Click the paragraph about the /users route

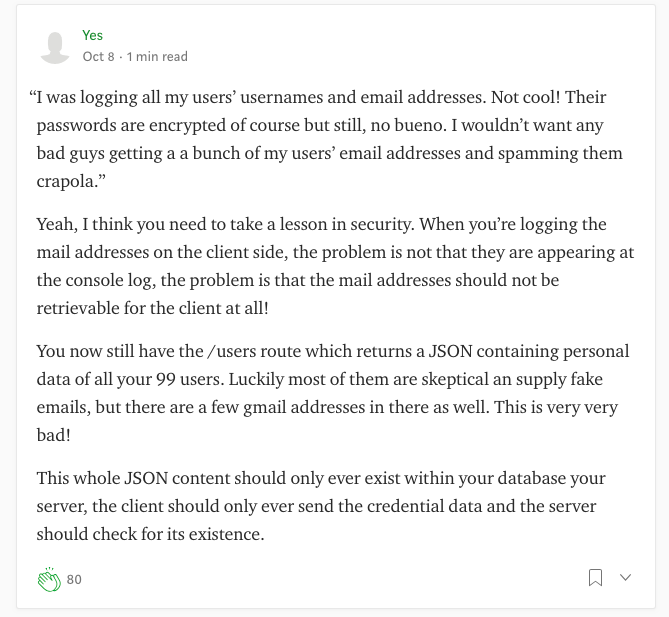(x=333, y=393)
